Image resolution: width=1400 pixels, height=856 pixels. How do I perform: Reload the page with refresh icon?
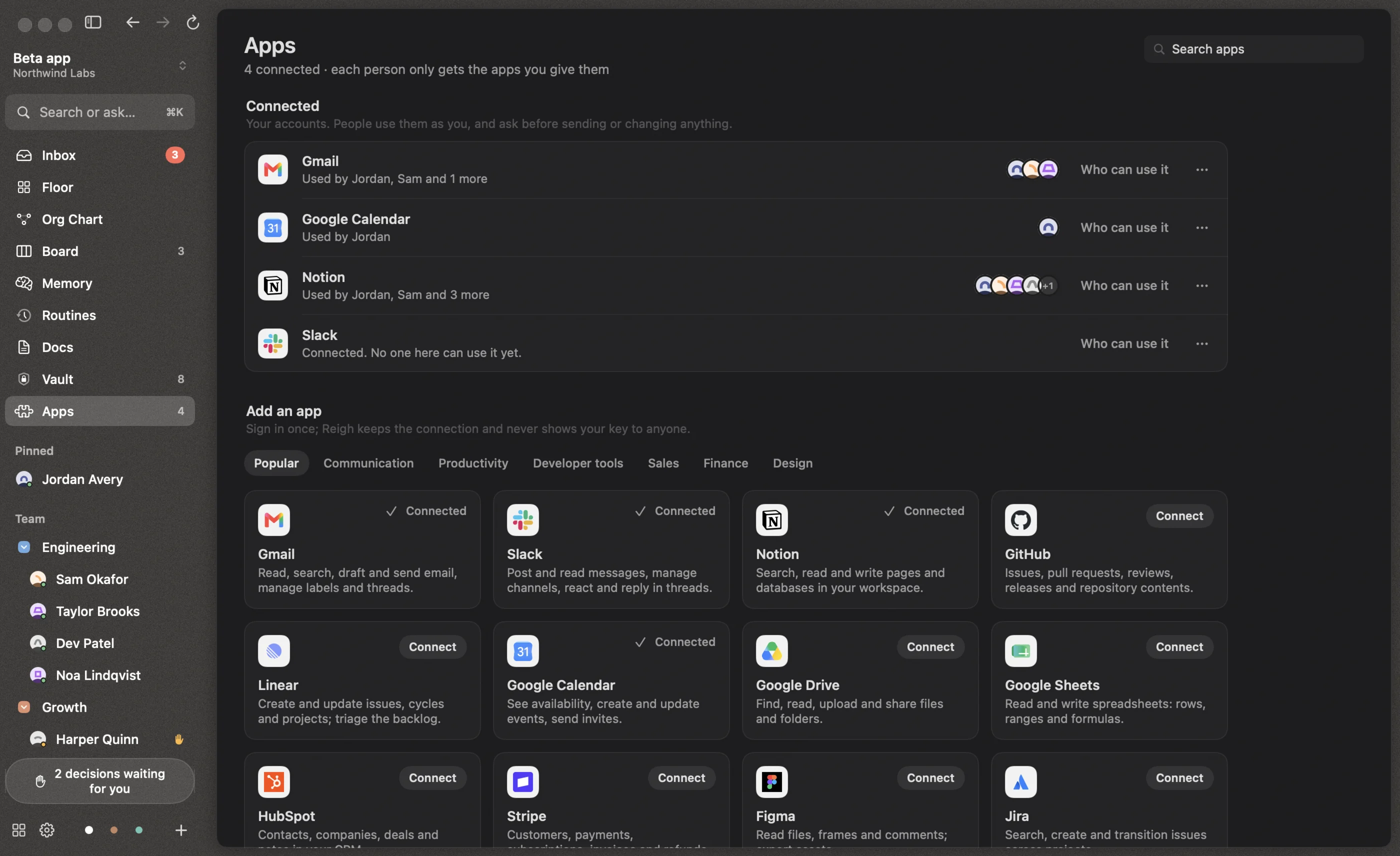point(193,22)
